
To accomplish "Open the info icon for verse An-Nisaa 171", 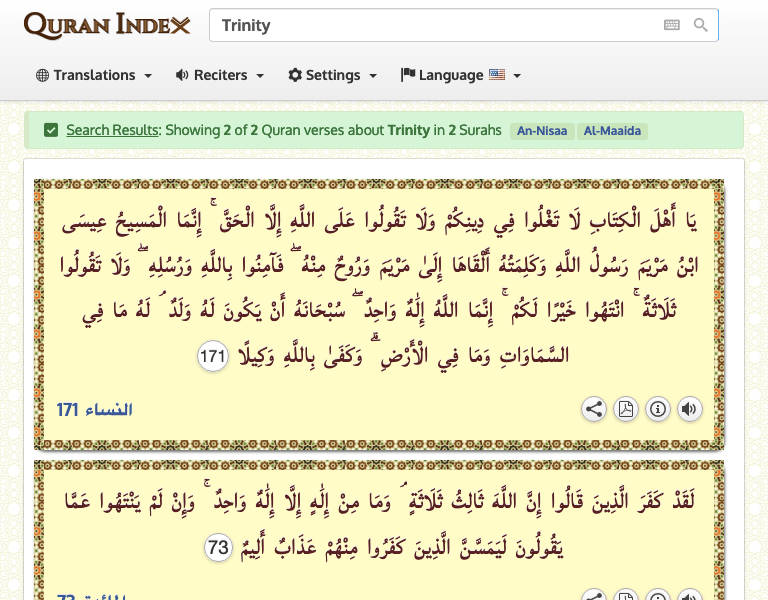I will click(658, 409).
